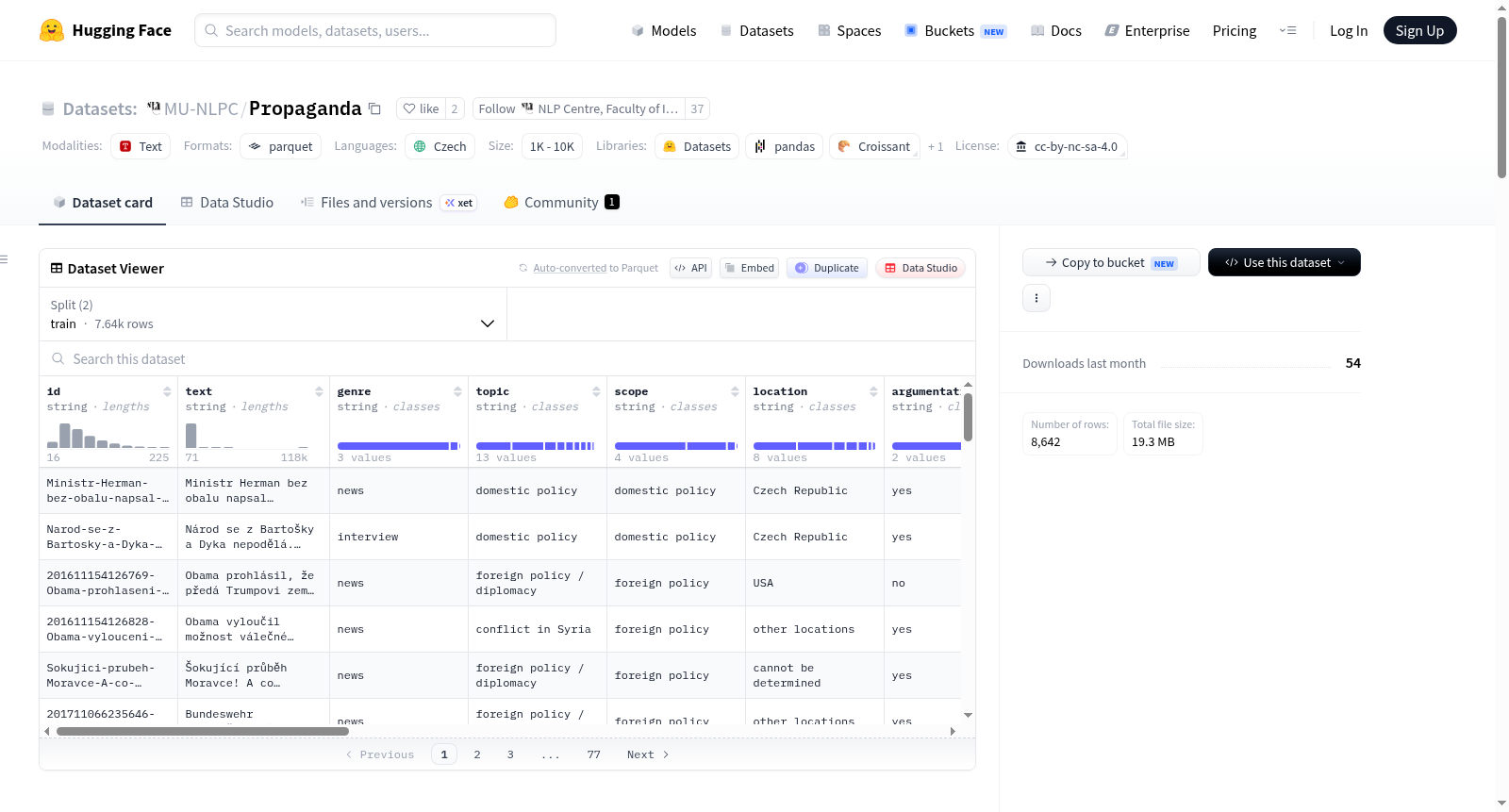
Task: Select the "conflict in Syria" topic cell
Action: (534, 629)
